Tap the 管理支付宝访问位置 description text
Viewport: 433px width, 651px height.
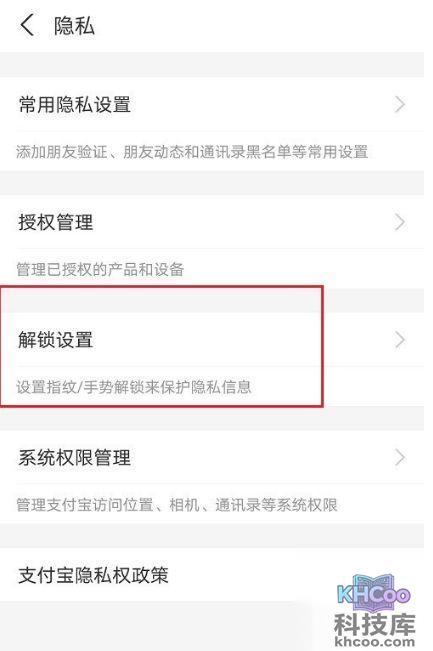(176, 505)
